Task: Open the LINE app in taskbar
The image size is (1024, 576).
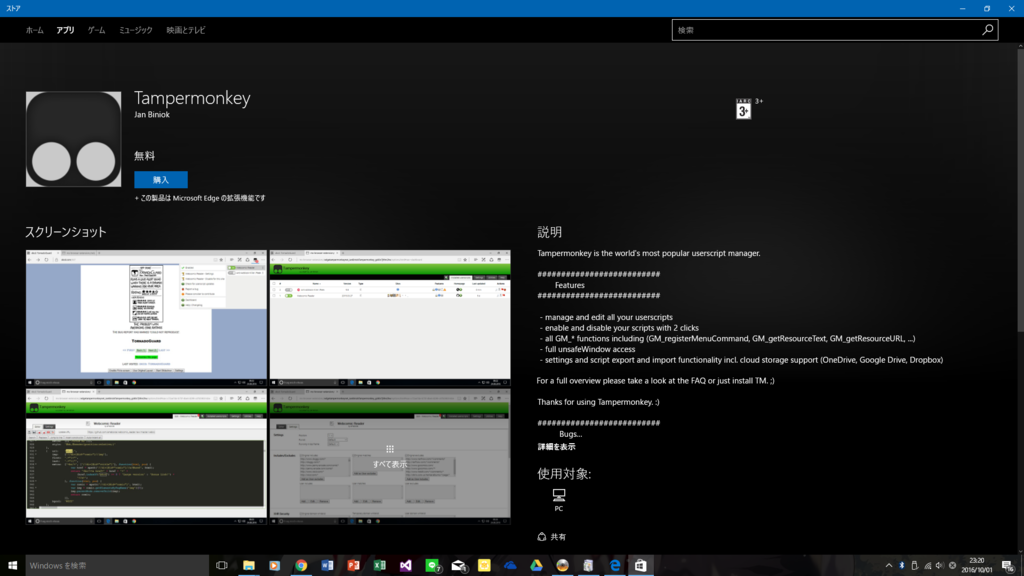Action: coord(432,566)
